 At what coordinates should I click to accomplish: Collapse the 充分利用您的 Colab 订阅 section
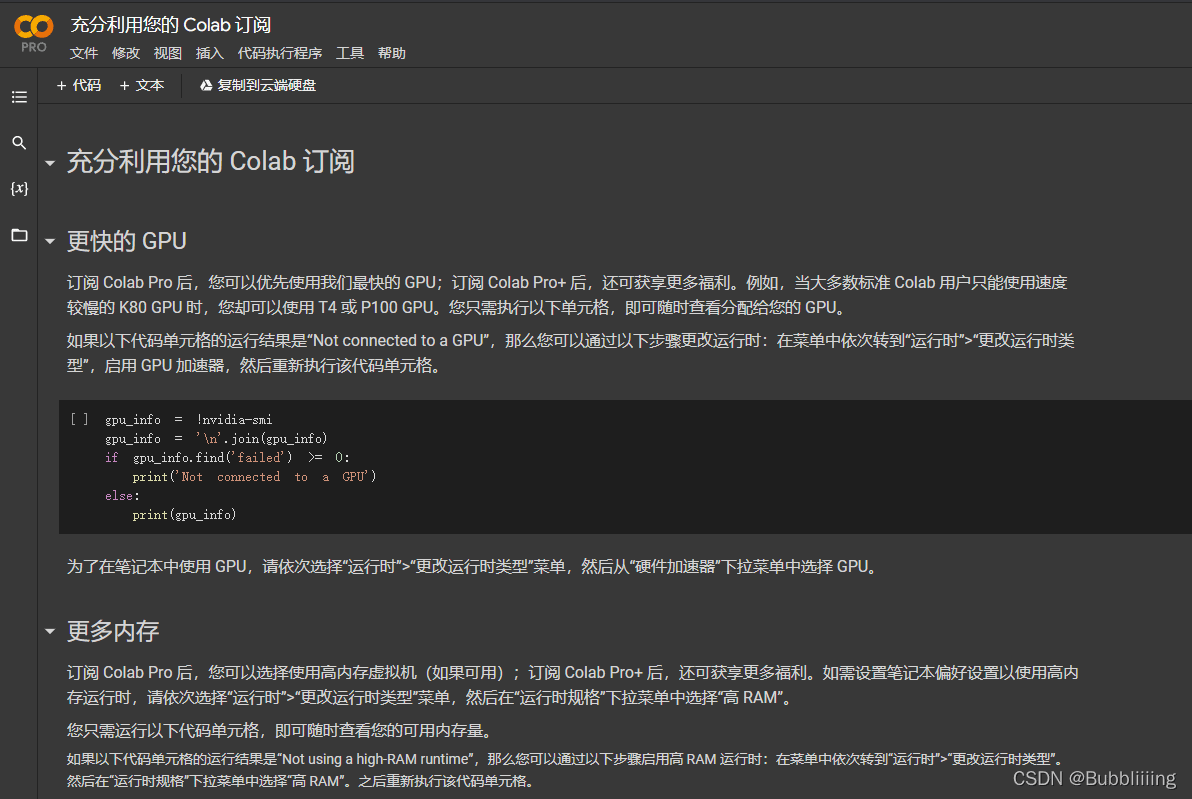tap(50, 163)
